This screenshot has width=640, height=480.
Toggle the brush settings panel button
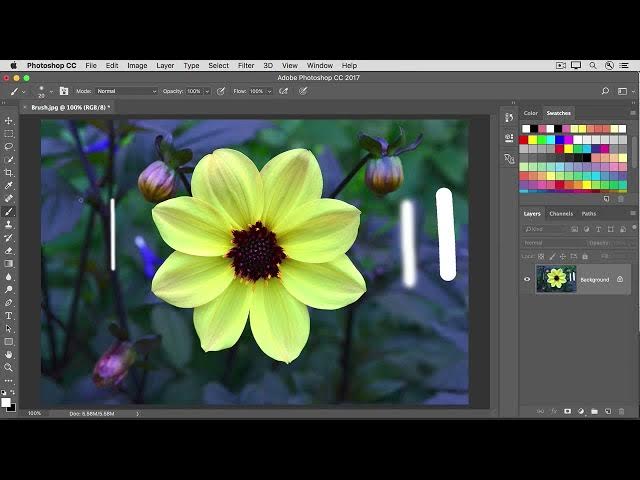(64, 91)
